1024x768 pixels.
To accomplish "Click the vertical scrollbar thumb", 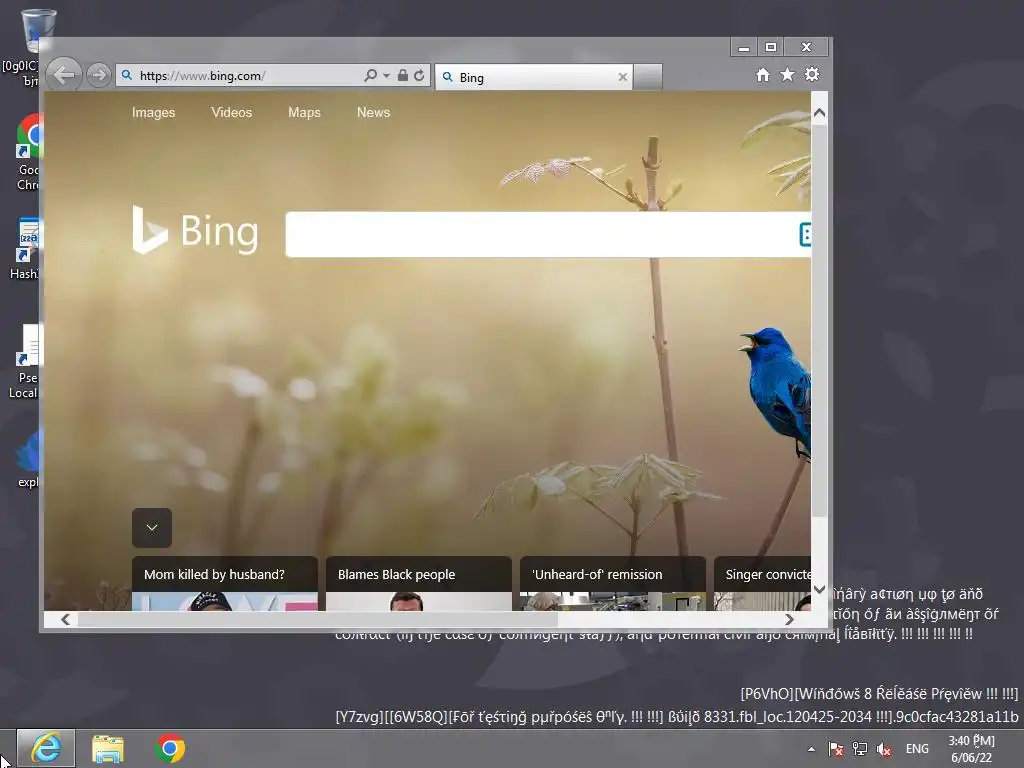I will click(x=820, y=320).
